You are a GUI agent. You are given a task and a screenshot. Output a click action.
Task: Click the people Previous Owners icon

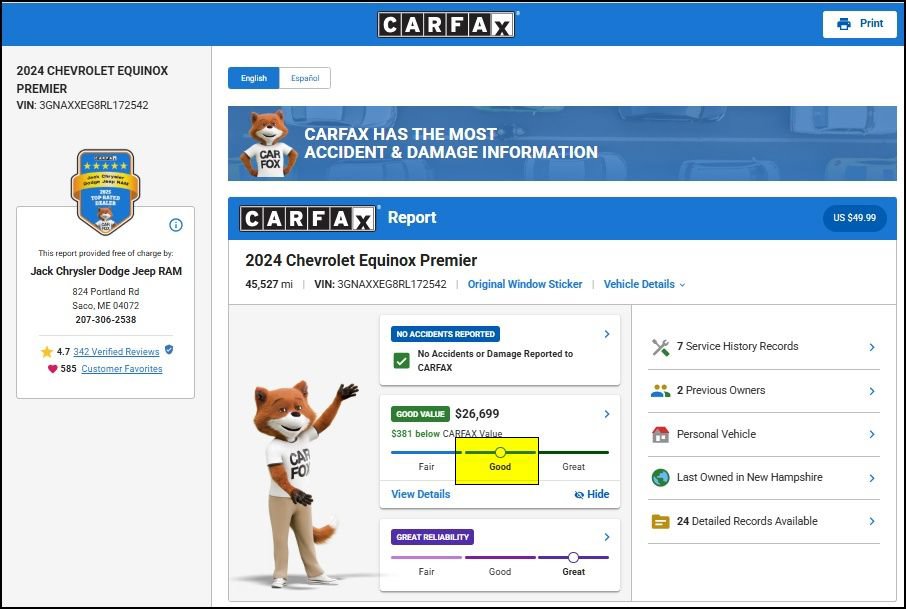(660, 391)
